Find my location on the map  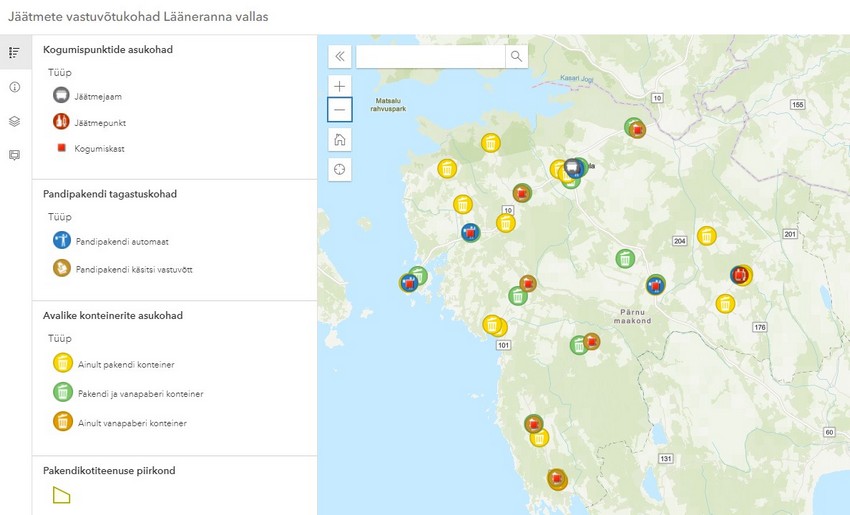pos(340,169)
